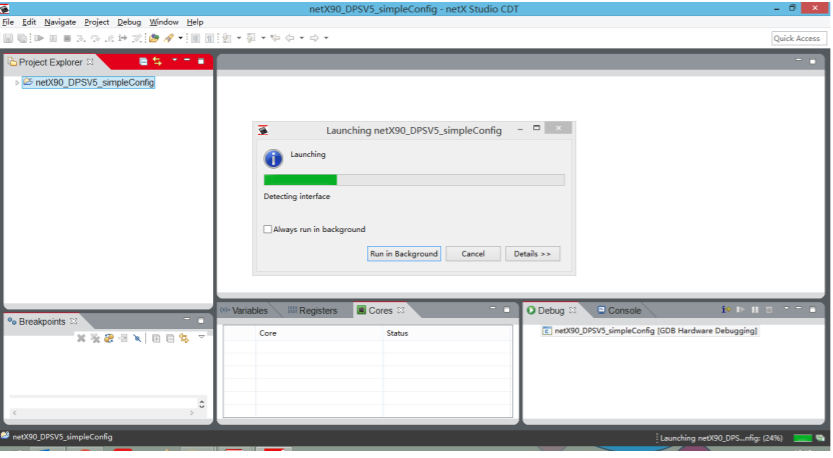Viewport: 833px width, 458px height.
Task: Click the Save All icon in toolbar
Action: [22, 38]
